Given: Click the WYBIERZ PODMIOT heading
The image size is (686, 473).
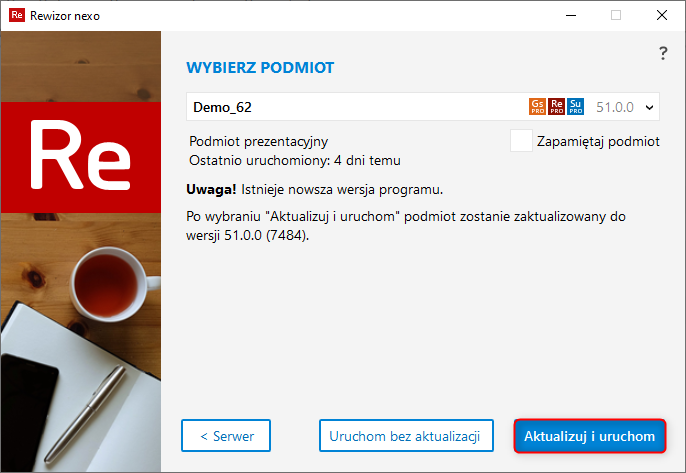Looking at the screenshot, I should [x=260, y=68].
